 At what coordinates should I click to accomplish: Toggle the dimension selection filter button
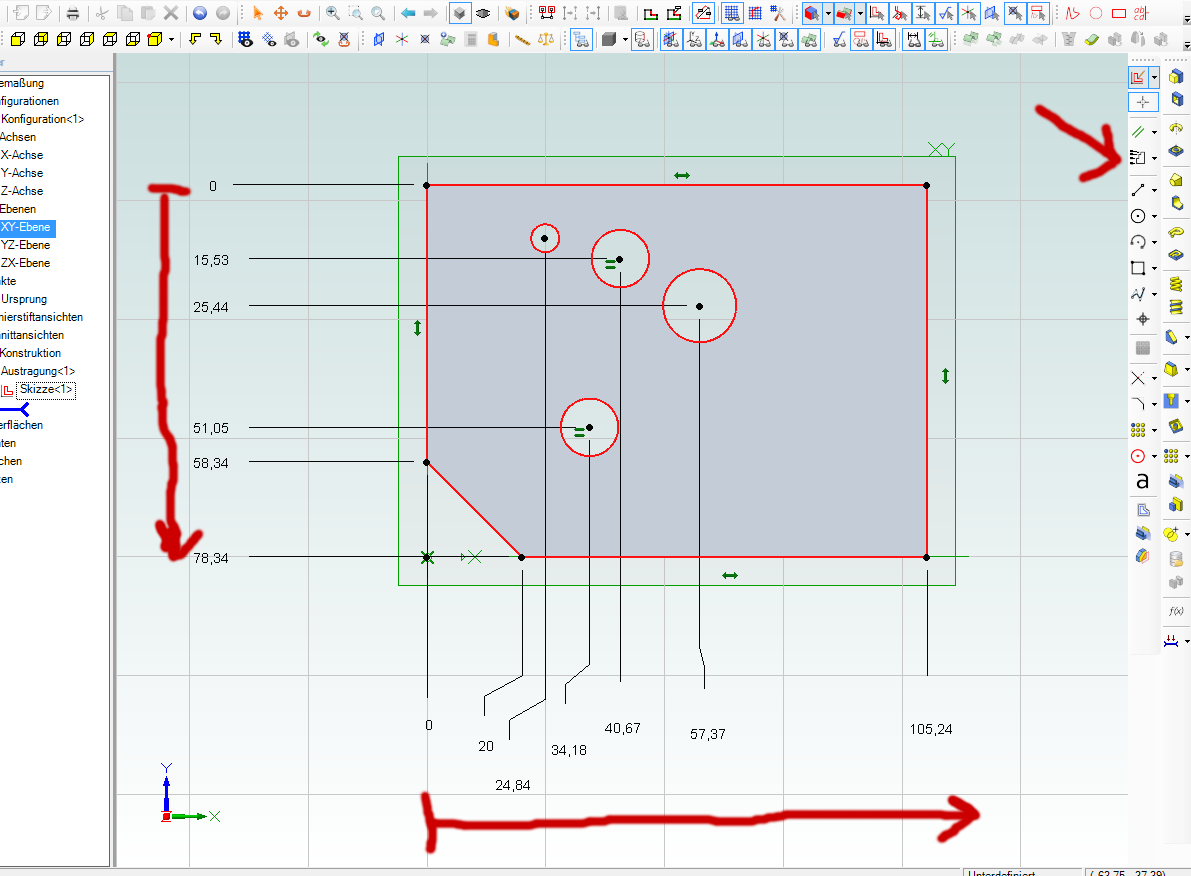click(922, 13)
